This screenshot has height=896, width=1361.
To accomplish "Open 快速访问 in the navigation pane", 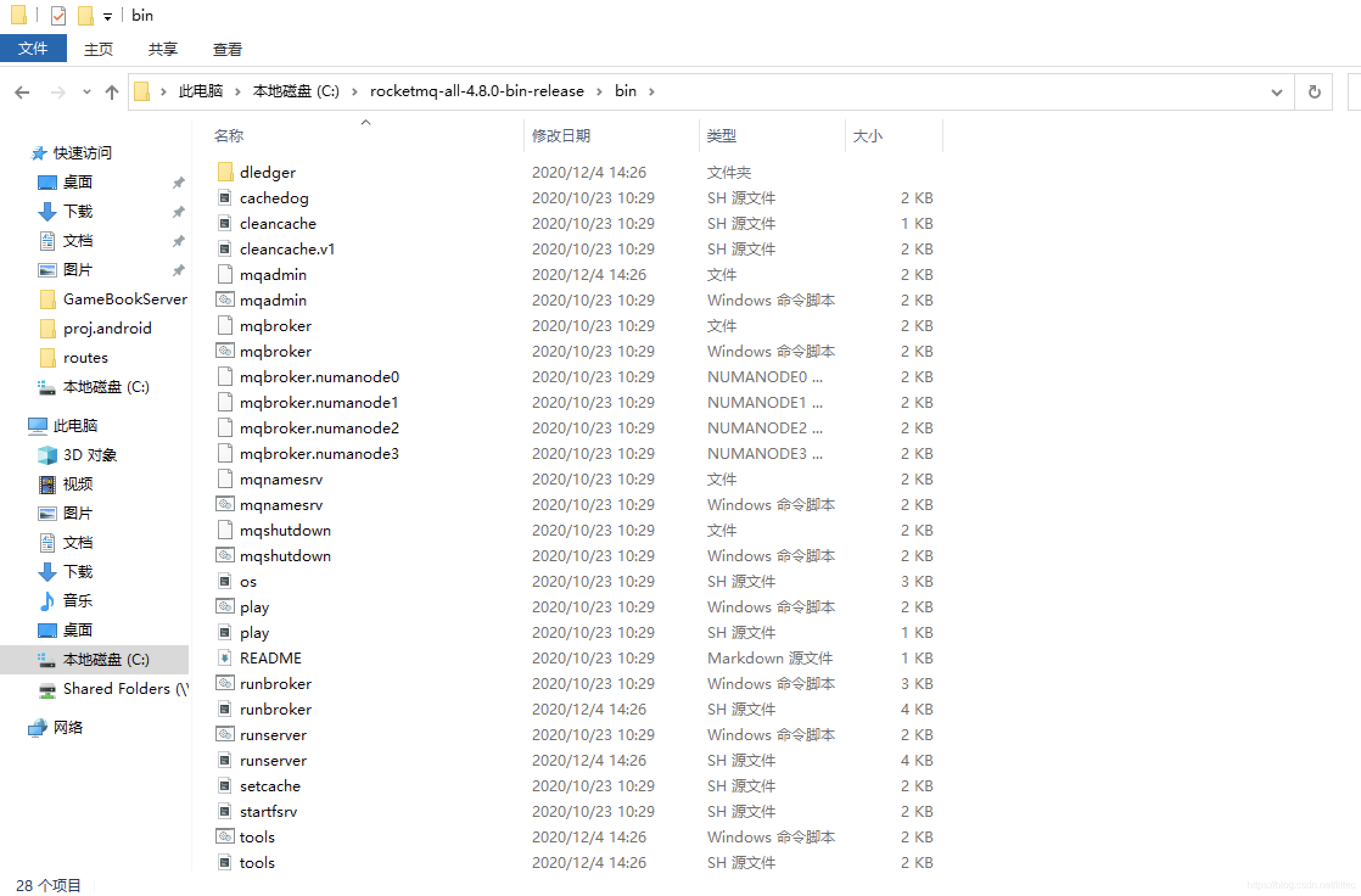I will [x=82, y=153].
